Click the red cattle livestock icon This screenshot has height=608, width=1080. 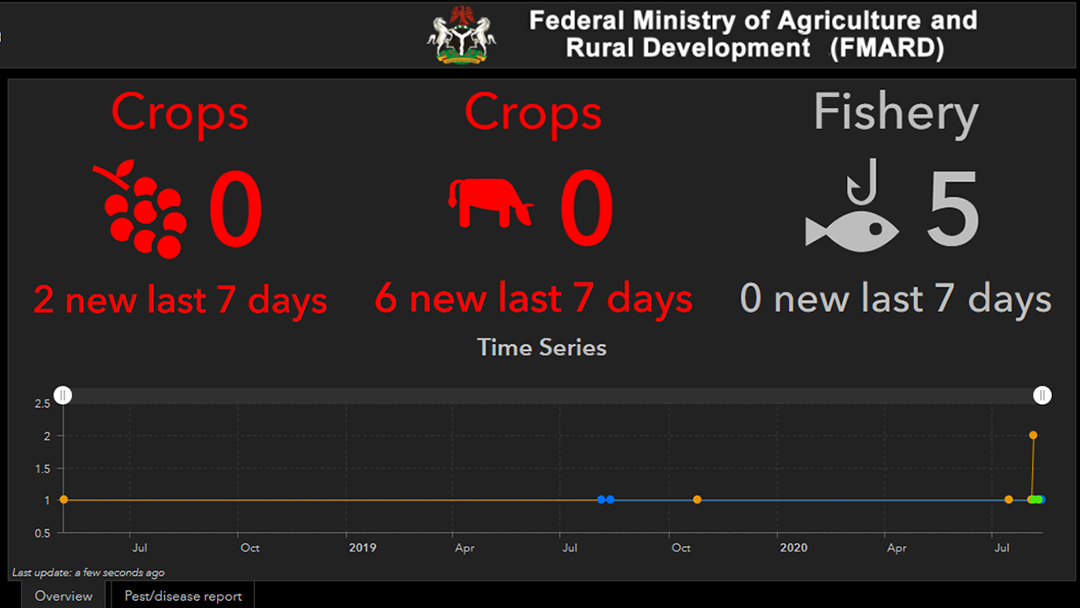click(x=490, y=202)
